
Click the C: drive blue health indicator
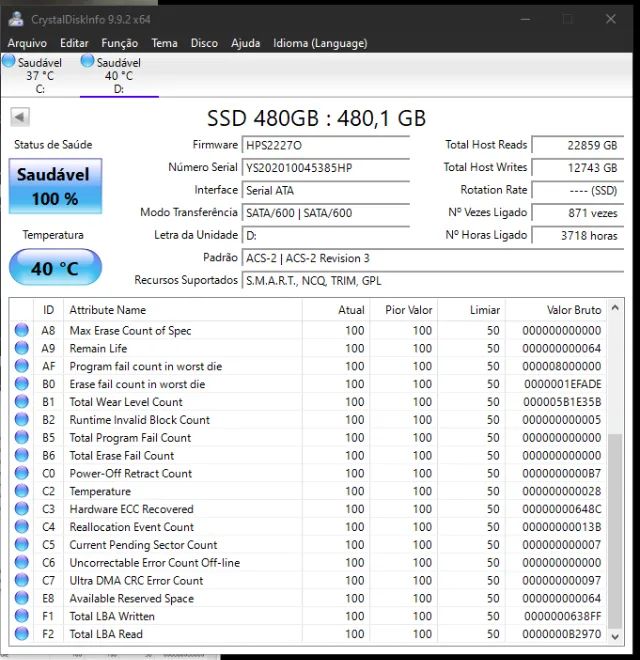(x=8, y=61)
